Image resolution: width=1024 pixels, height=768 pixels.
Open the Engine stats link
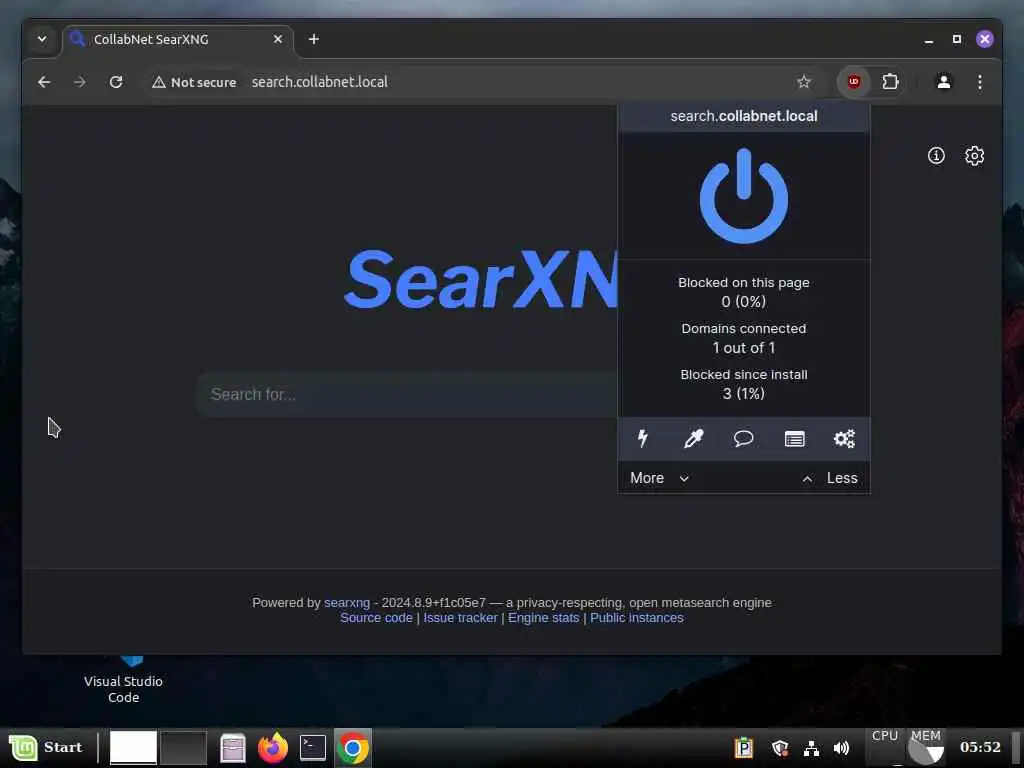(543, 618)
